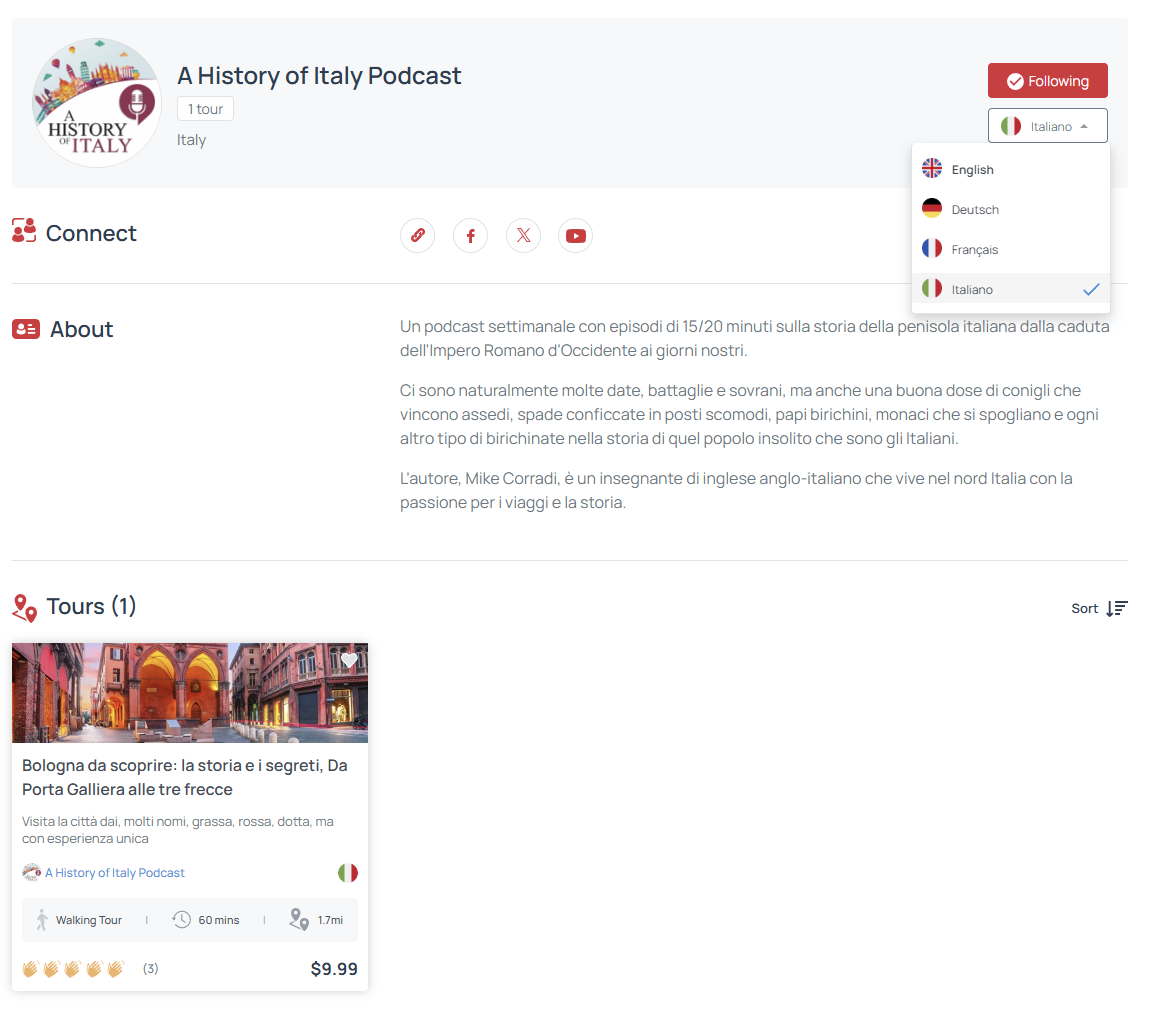
Task: Click the A History of Italy Podcast heading
Action: tap(319, 76)
